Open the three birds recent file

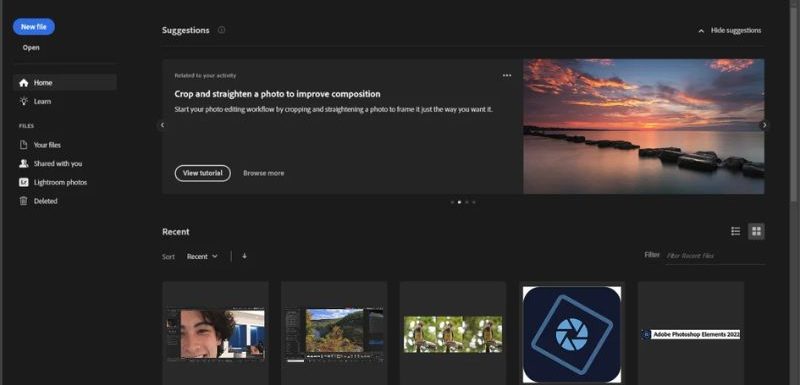[453, 334]
